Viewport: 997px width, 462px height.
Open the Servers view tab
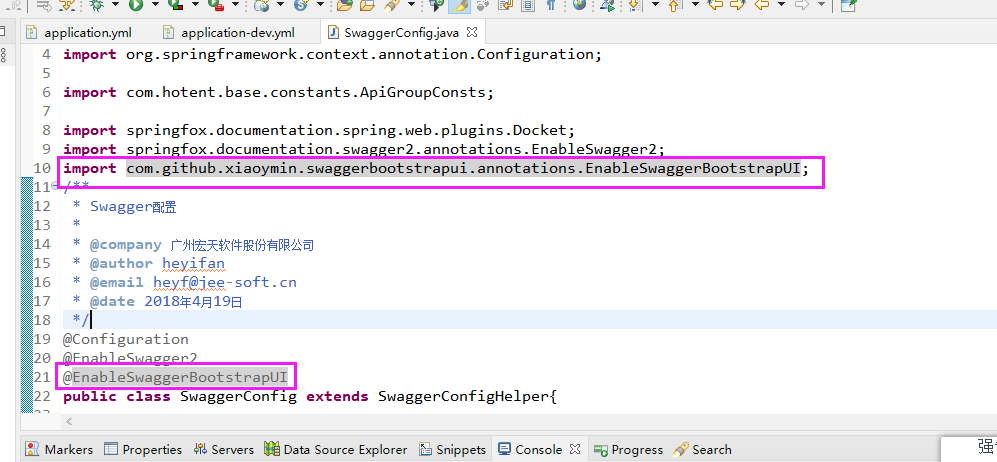(223, 449)
